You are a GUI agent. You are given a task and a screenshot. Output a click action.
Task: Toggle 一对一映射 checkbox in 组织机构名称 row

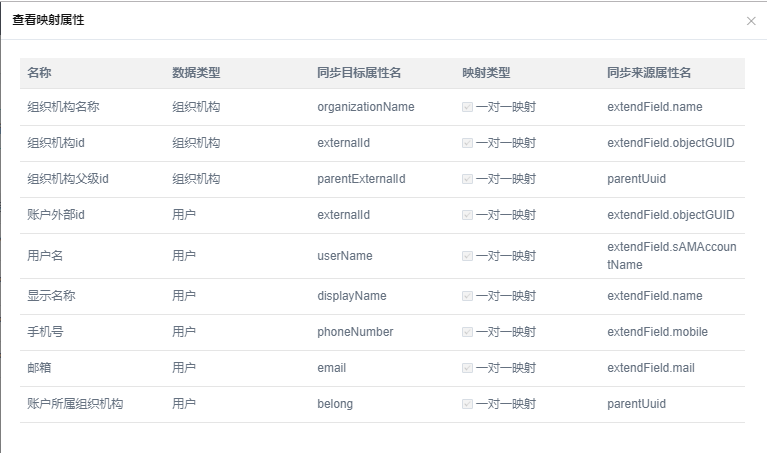468,107
